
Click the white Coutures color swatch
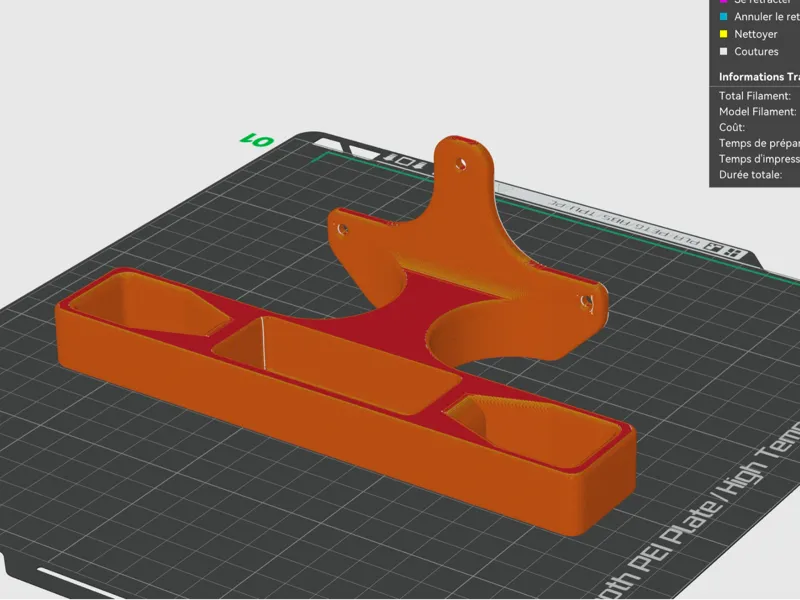723,52
